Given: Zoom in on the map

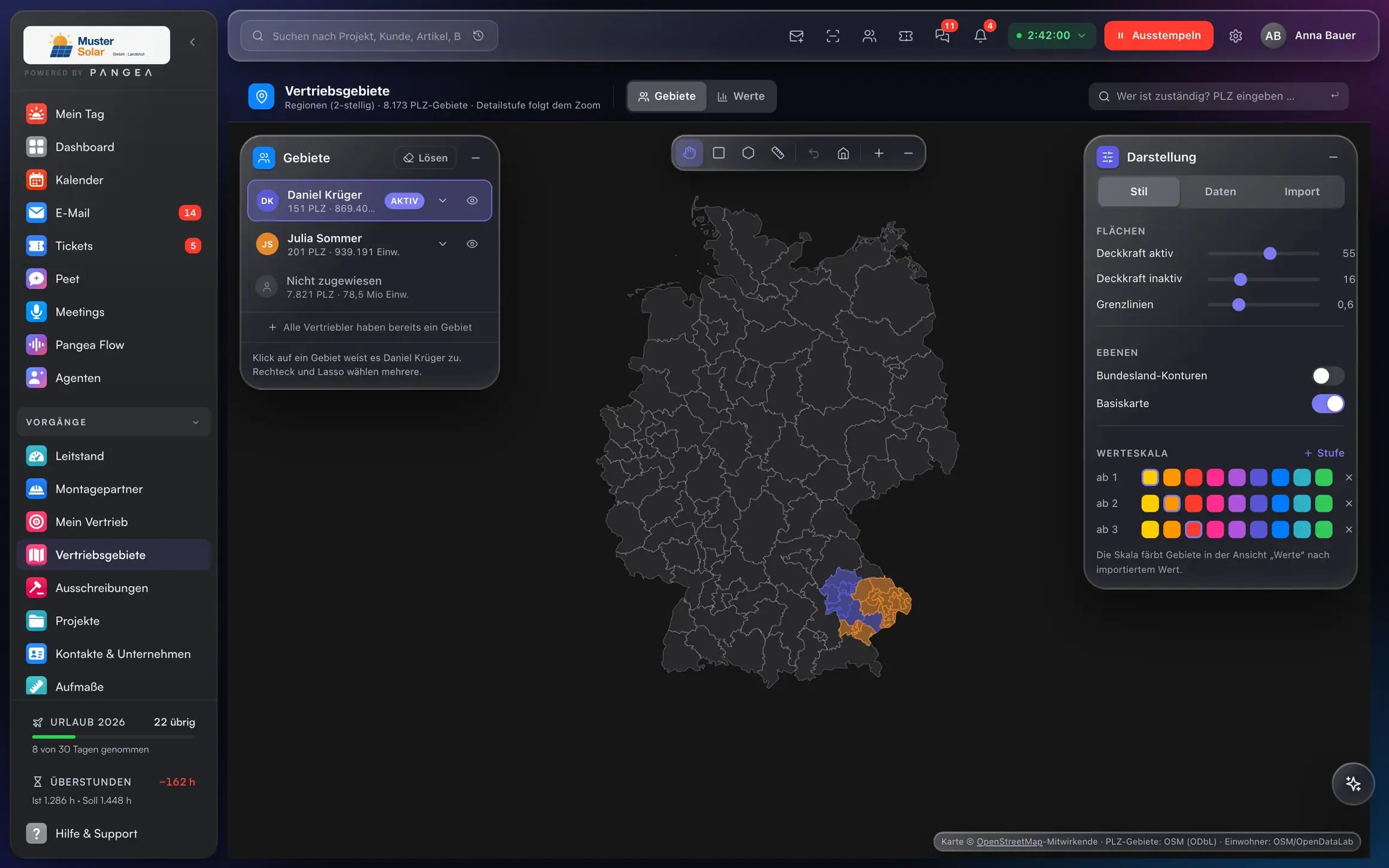Looking at the screenshot, I should (x=878, y=153).
